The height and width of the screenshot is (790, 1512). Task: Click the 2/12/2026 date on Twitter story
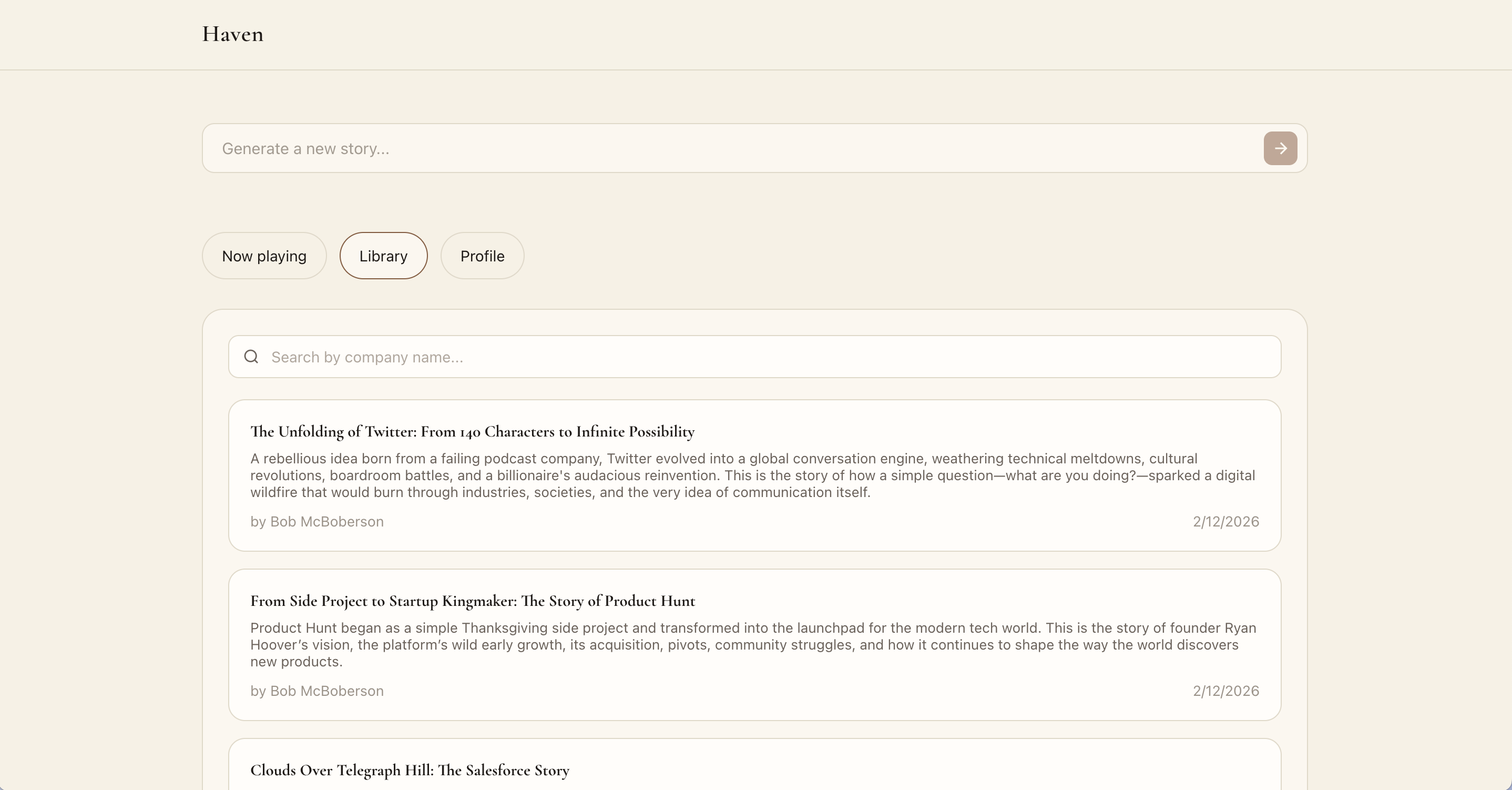click(x=1225, y=522)
